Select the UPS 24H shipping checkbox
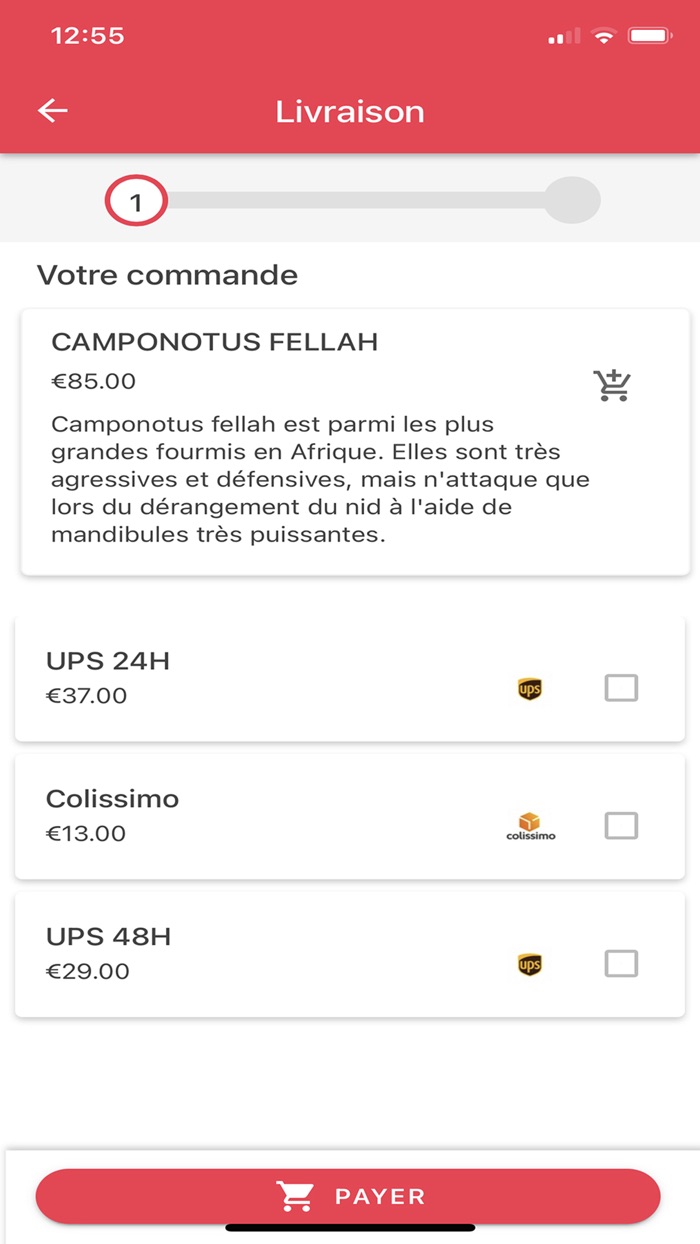This screenshot has width=700, height=1244. (x=621, y=688)
